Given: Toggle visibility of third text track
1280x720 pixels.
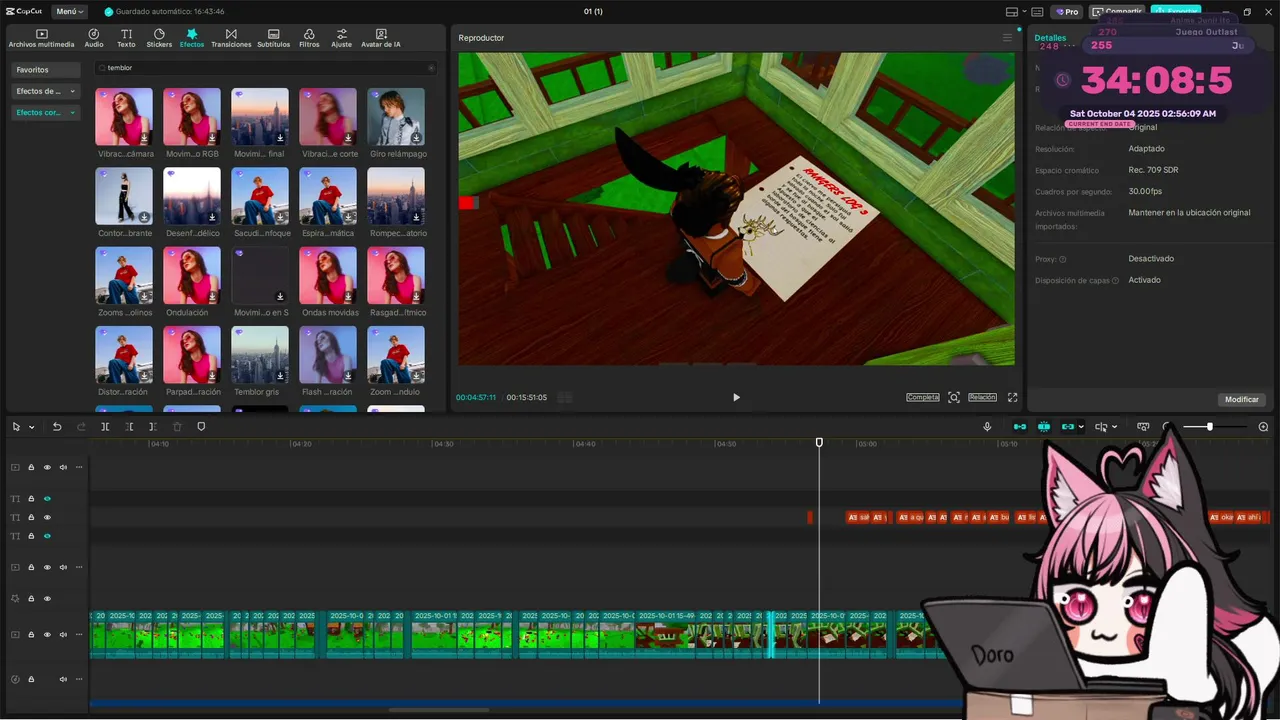Looking at the screenshot, I should pyautogui.click(x=47, y=536).
